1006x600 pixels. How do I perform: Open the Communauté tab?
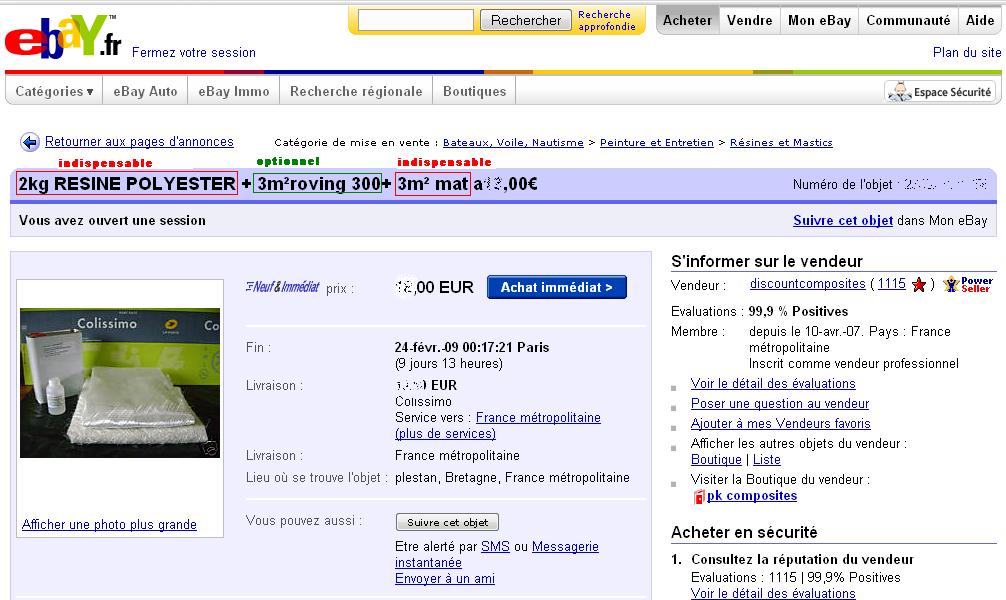coord(908,21)
